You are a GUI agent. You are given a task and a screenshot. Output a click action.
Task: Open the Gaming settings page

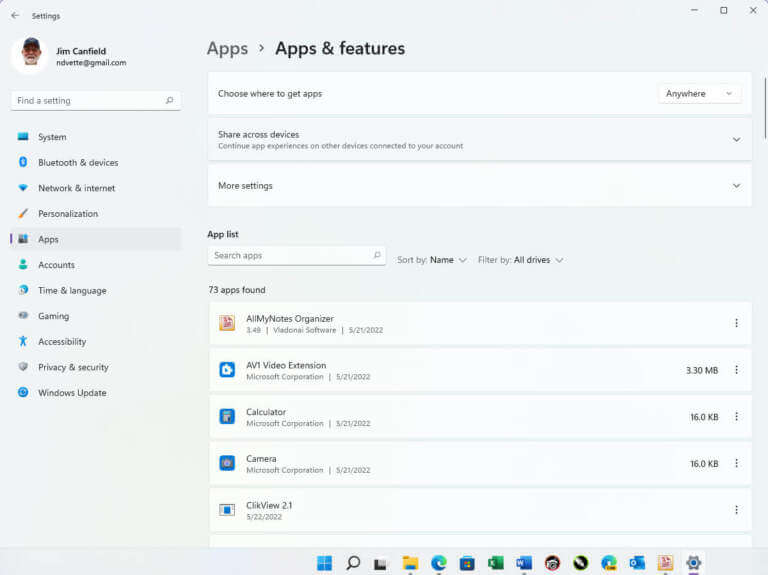click(x=96, y=316)
